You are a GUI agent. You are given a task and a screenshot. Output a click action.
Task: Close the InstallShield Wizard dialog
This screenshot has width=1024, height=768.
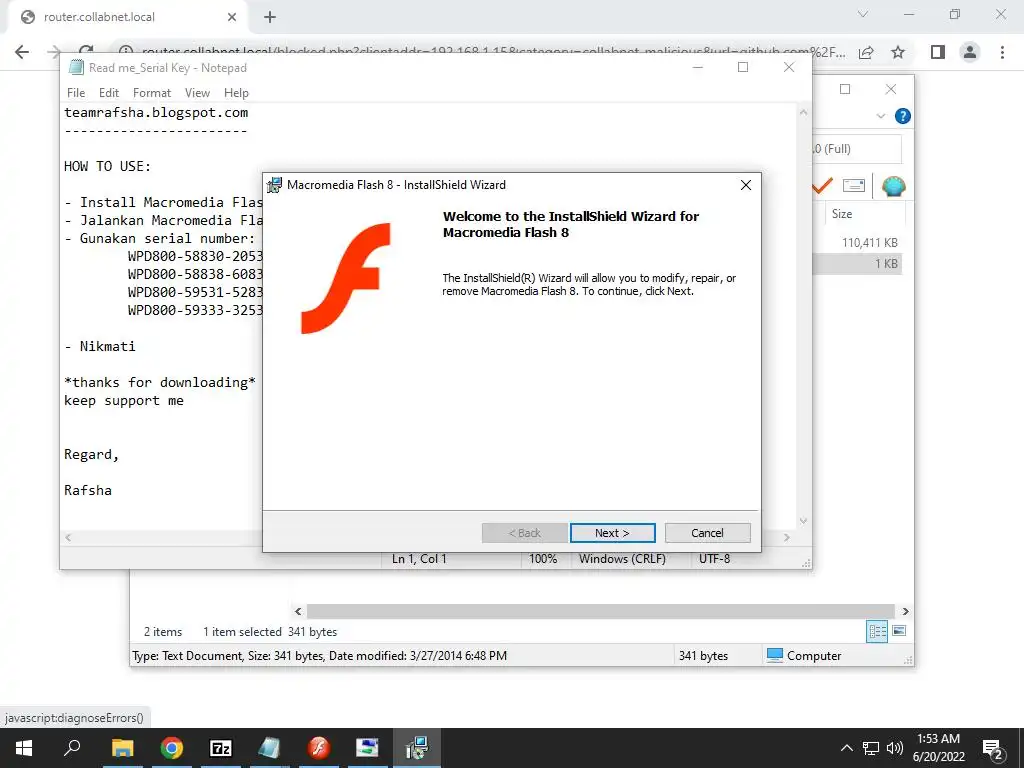(746, 185)
